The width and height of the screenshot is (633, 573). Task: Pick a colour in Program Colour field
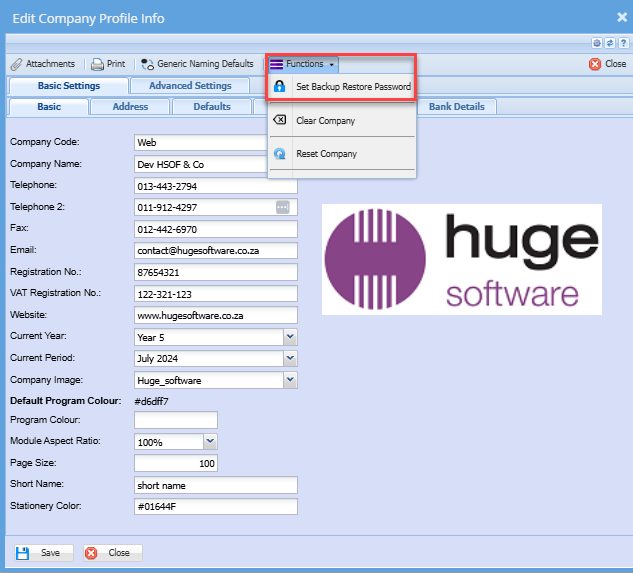[x=176, y=420]
